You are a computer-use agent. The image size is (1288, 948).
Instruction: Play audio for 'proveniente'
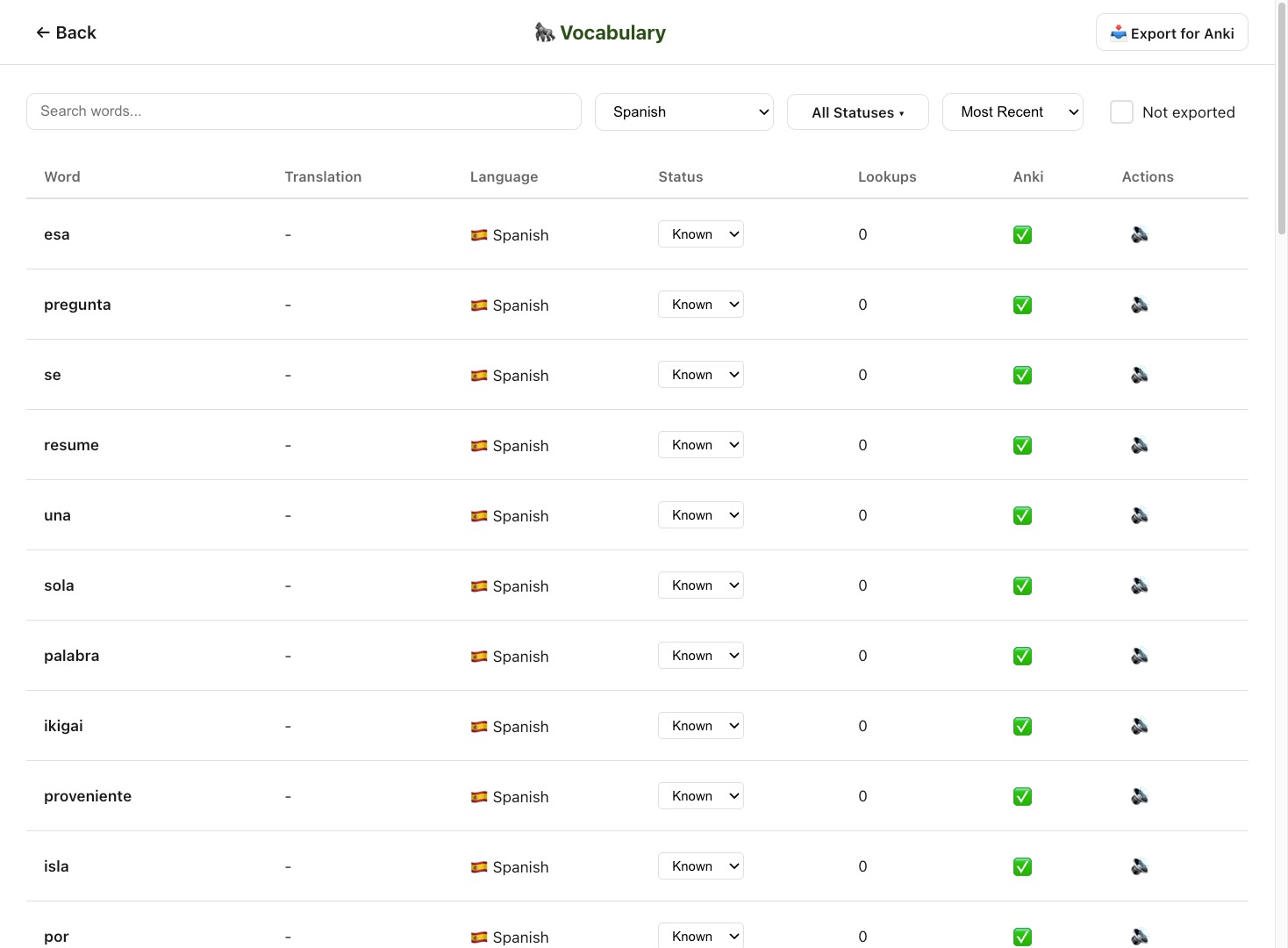click(1139, 796)
